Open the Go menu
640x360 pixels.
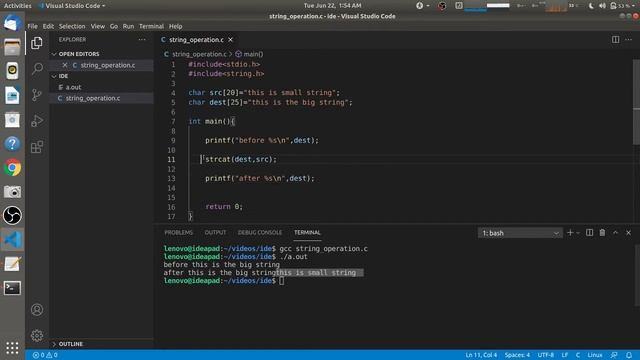pos(113,26)
